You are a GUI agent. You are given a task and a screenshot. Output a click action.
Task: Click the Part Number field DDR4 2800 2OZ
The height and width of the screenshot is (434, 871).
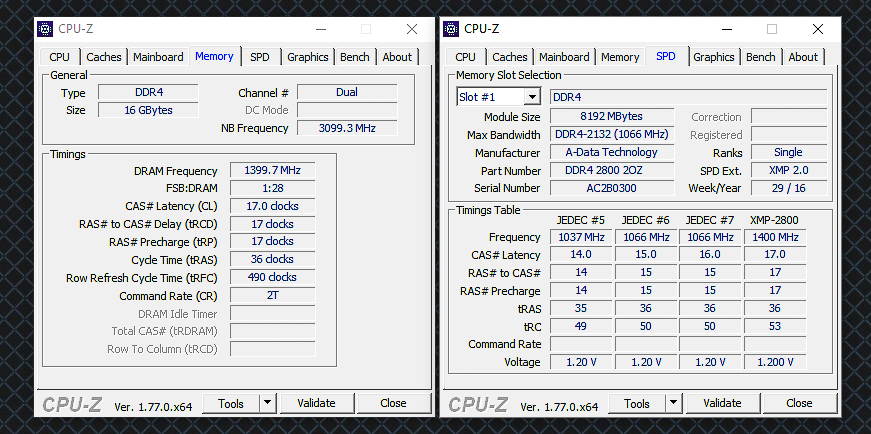(612, 170)
